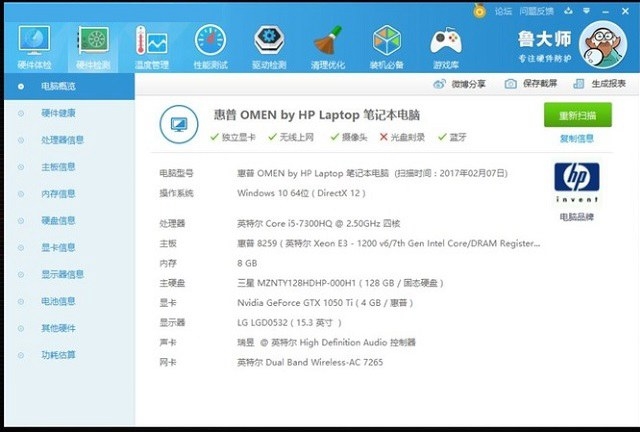Image resolution: width=640 pixels, height=432 pixels.
Task: Click the computer monitor circle icon
Action: coord(179,125)
